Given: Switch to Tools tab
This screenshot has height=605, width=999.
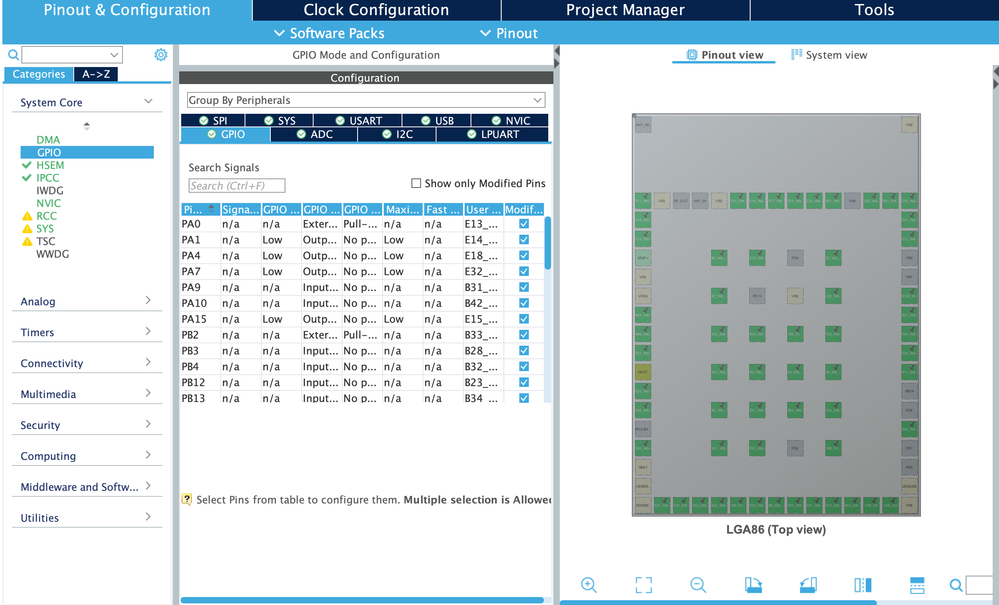Looking at the screenshot, I should [875, 10].
